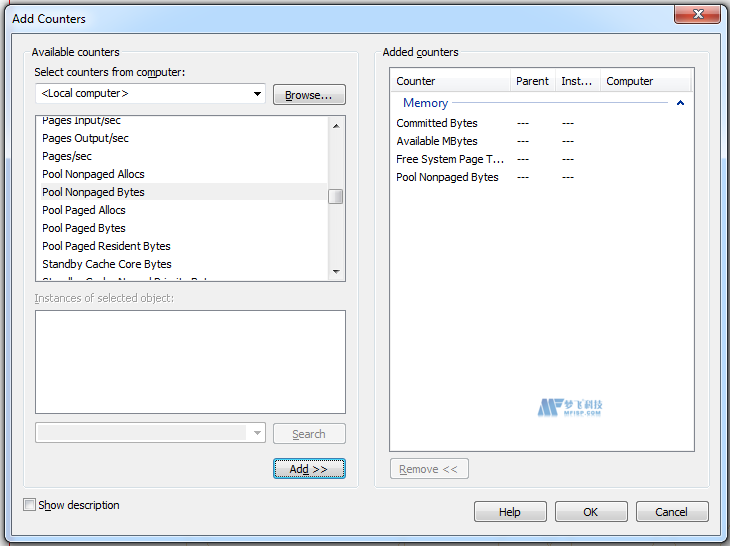Image resolution: width=730 pixels, height=546 pixels.
Task: Collapse the Memory group chevron
Action: pyautogui.click(x=680, y=103)
